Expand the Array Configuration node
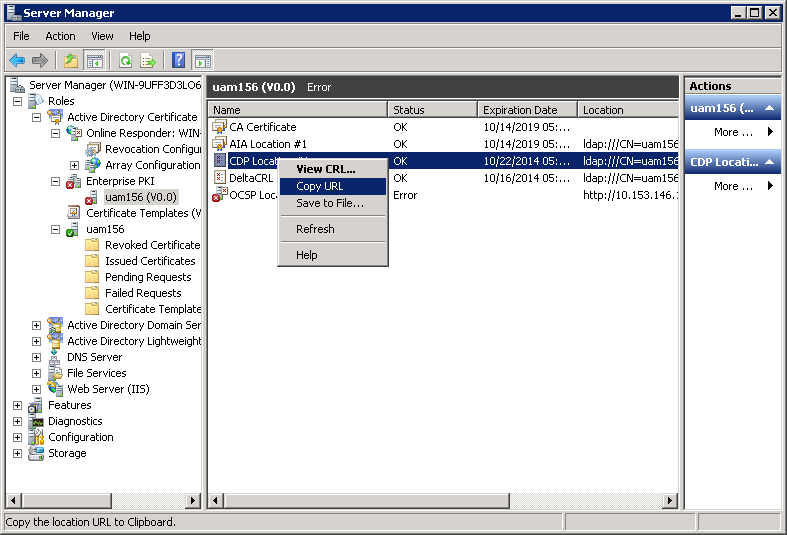787x535 pixels. pyautogui.click(x=74, y=166)
